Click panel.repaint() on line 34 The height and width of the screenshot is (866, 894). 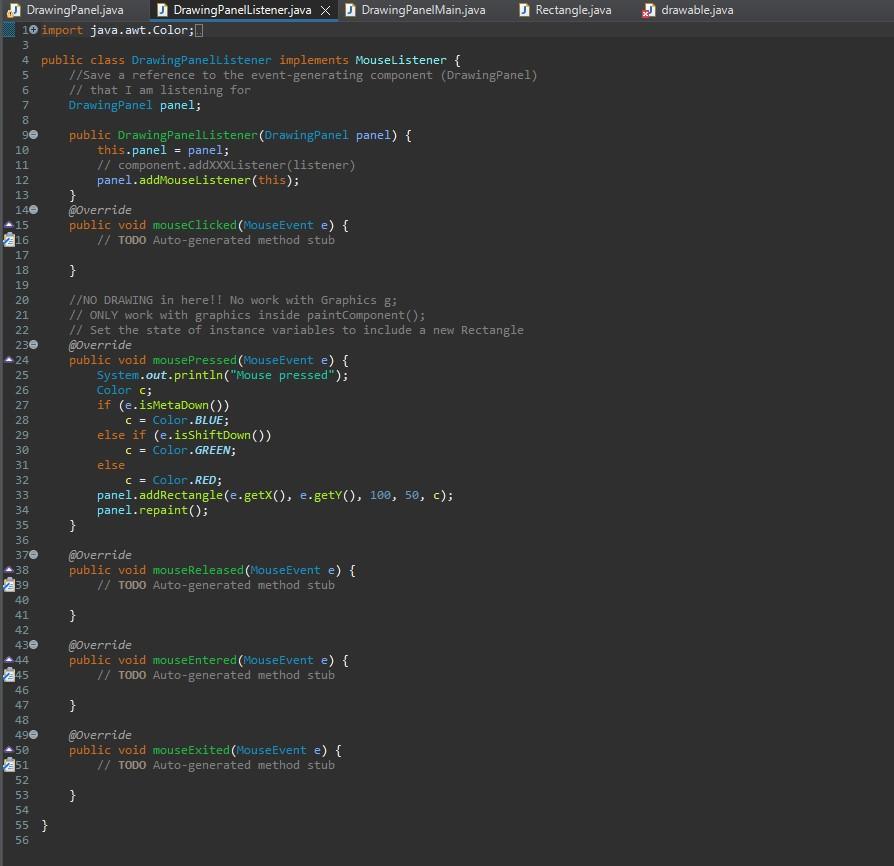(x=152, y=510)
